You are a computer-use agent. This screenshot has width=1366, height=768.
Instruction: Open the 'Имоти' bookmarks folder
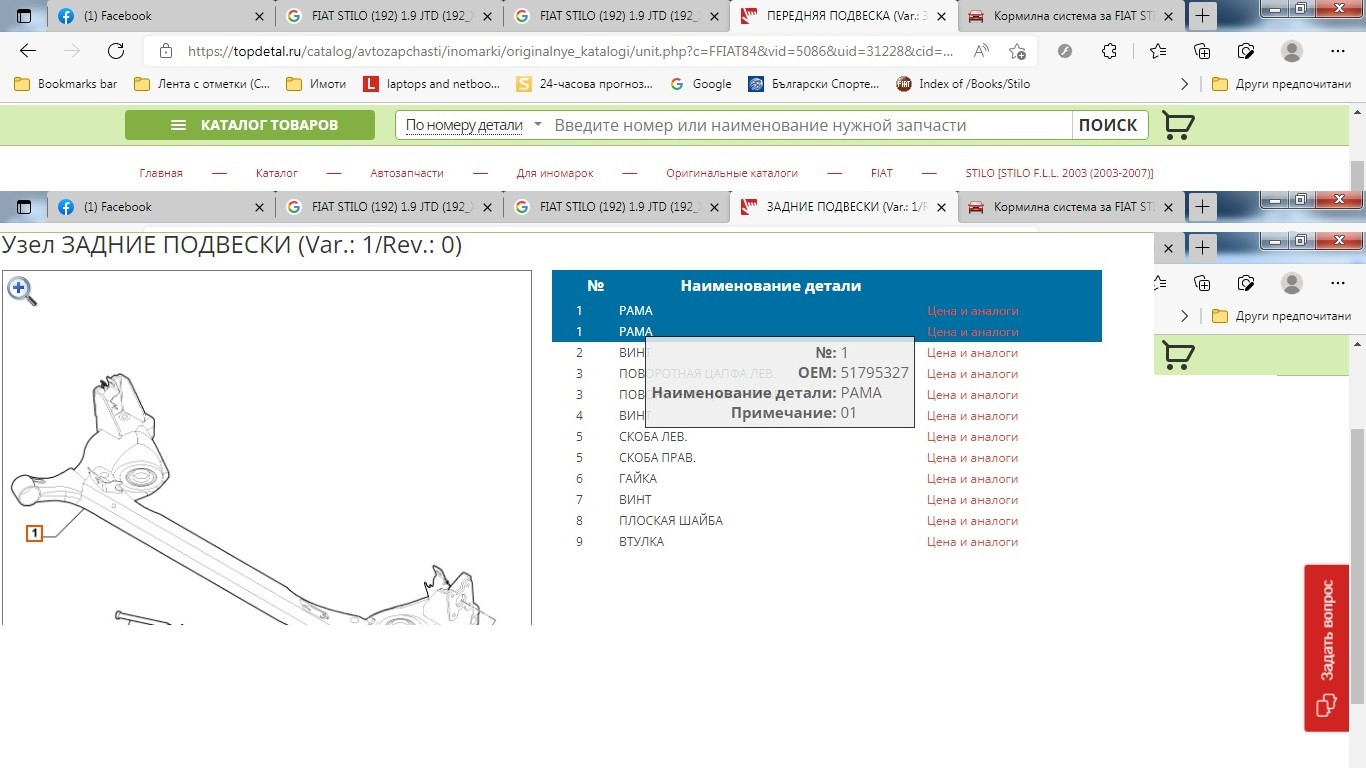pos(316,84)
